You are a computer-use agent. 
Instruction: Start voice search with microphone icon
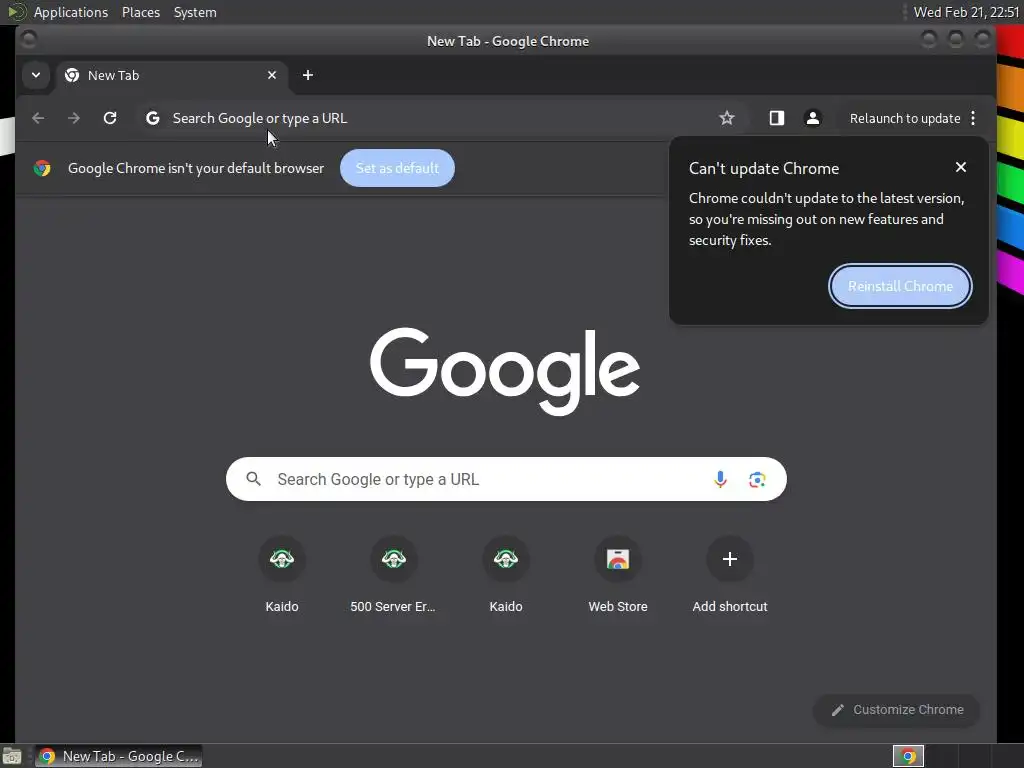(x=720, y=479)
